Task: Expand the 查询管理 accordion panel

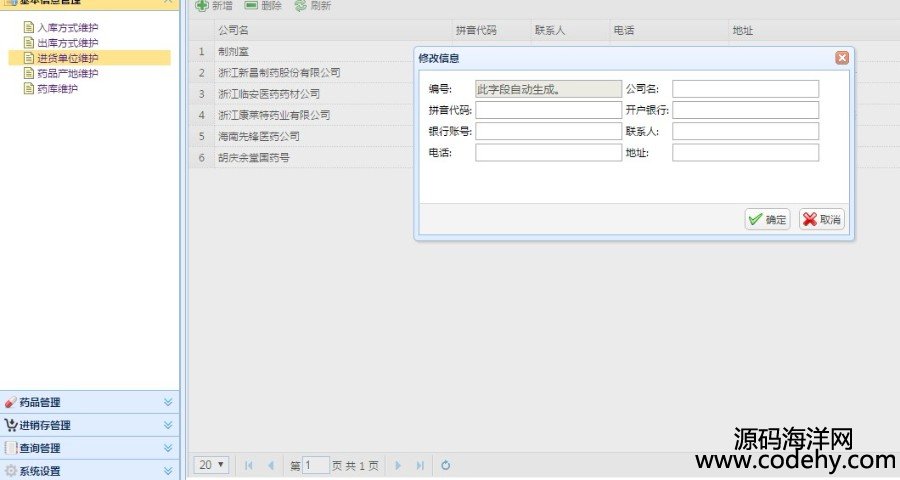Action: click(x=90, y=448)
